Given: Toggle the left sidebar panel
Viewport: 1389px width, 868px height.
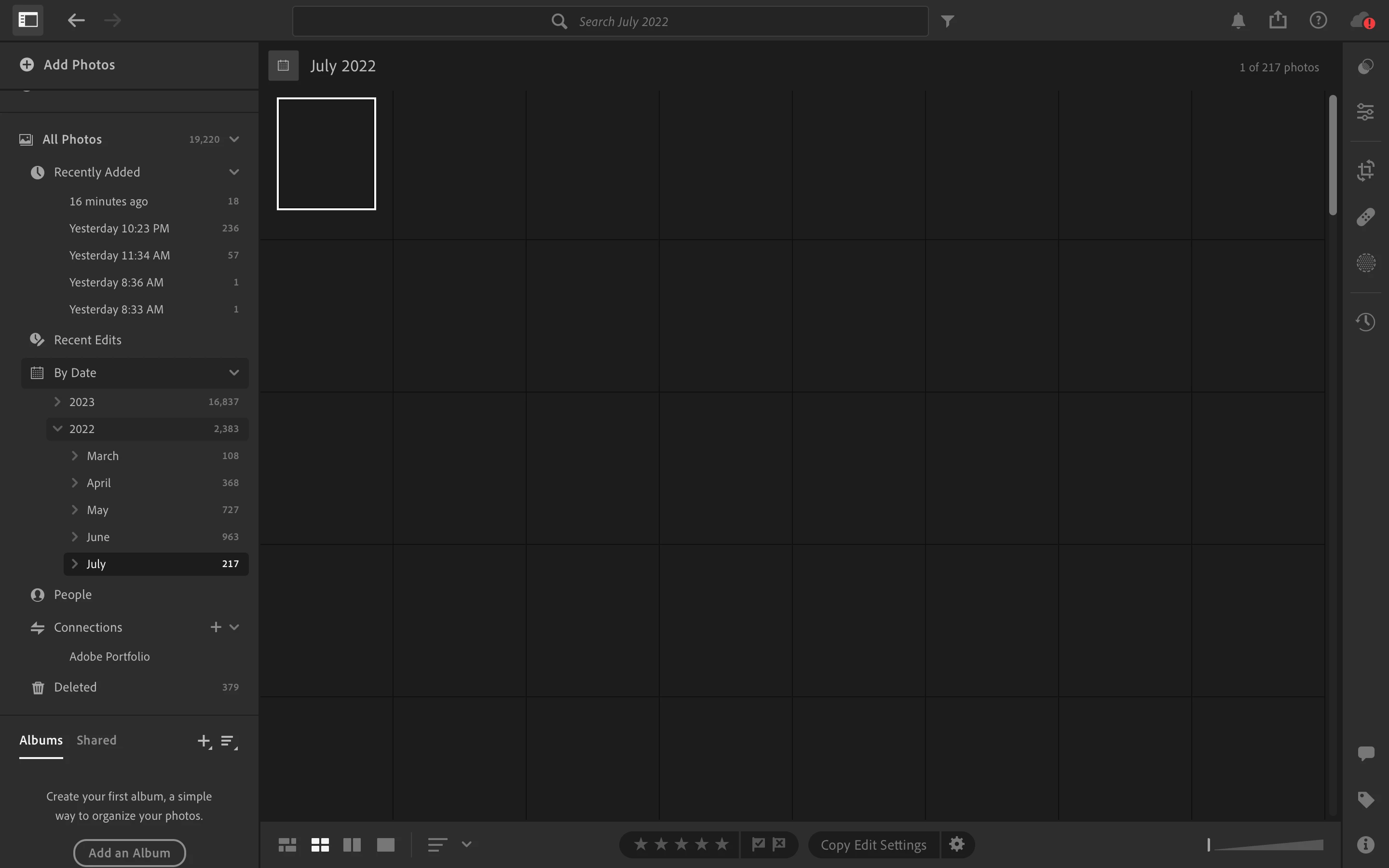Looking at the screenshot, I should (x=28, y=20).
